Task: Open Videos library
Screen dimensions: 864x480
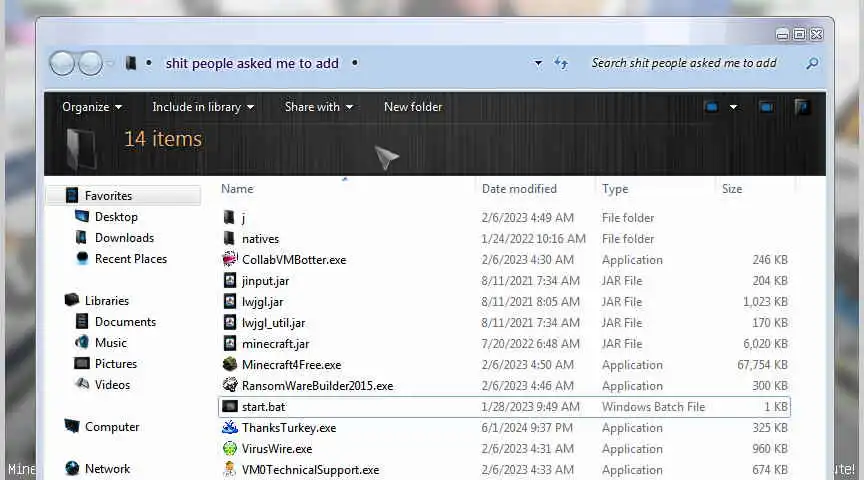Action: (112, 385)
